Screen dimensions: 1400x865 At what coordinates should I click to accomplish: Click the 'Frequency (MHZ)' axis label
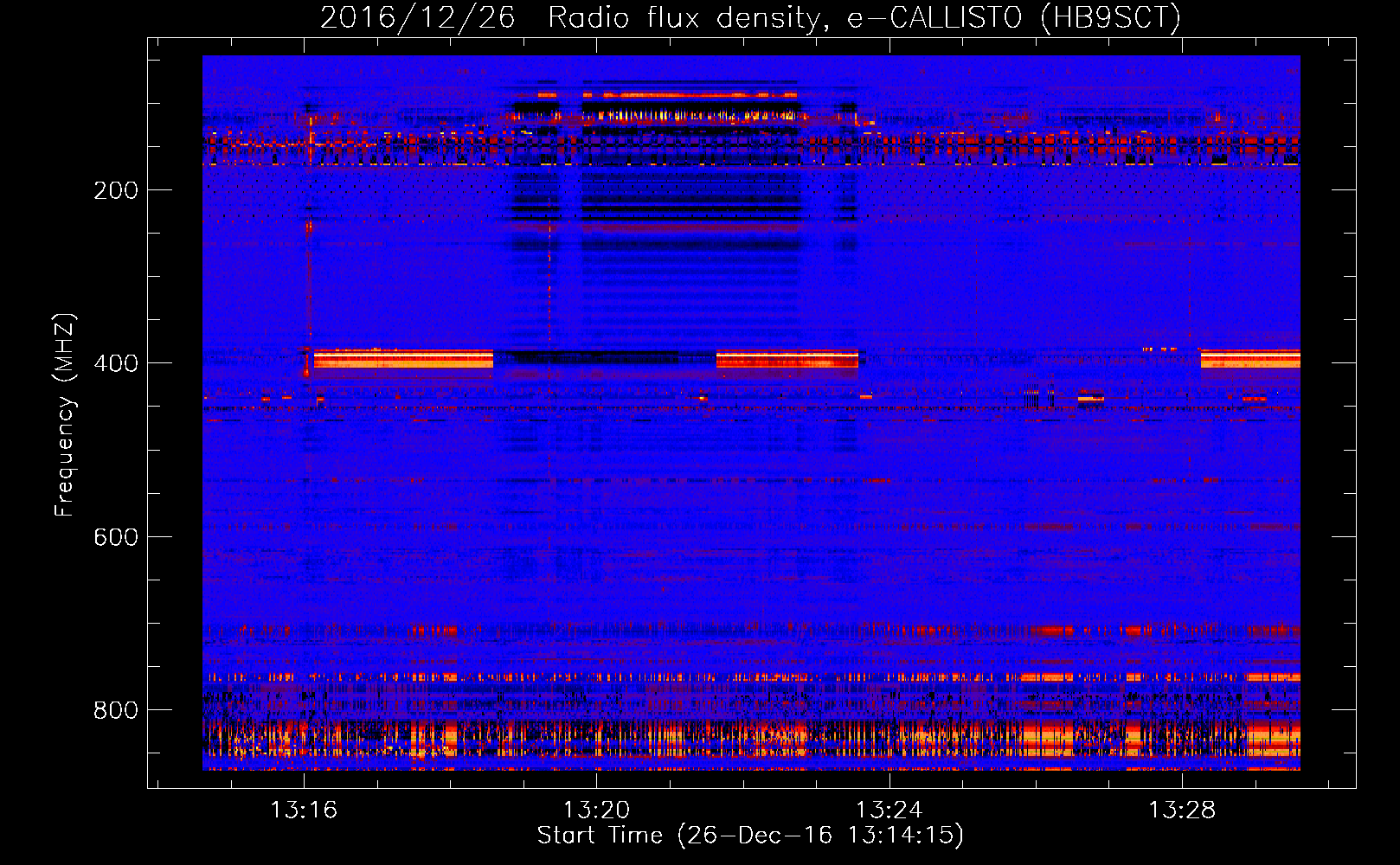[x=65, y=414]
